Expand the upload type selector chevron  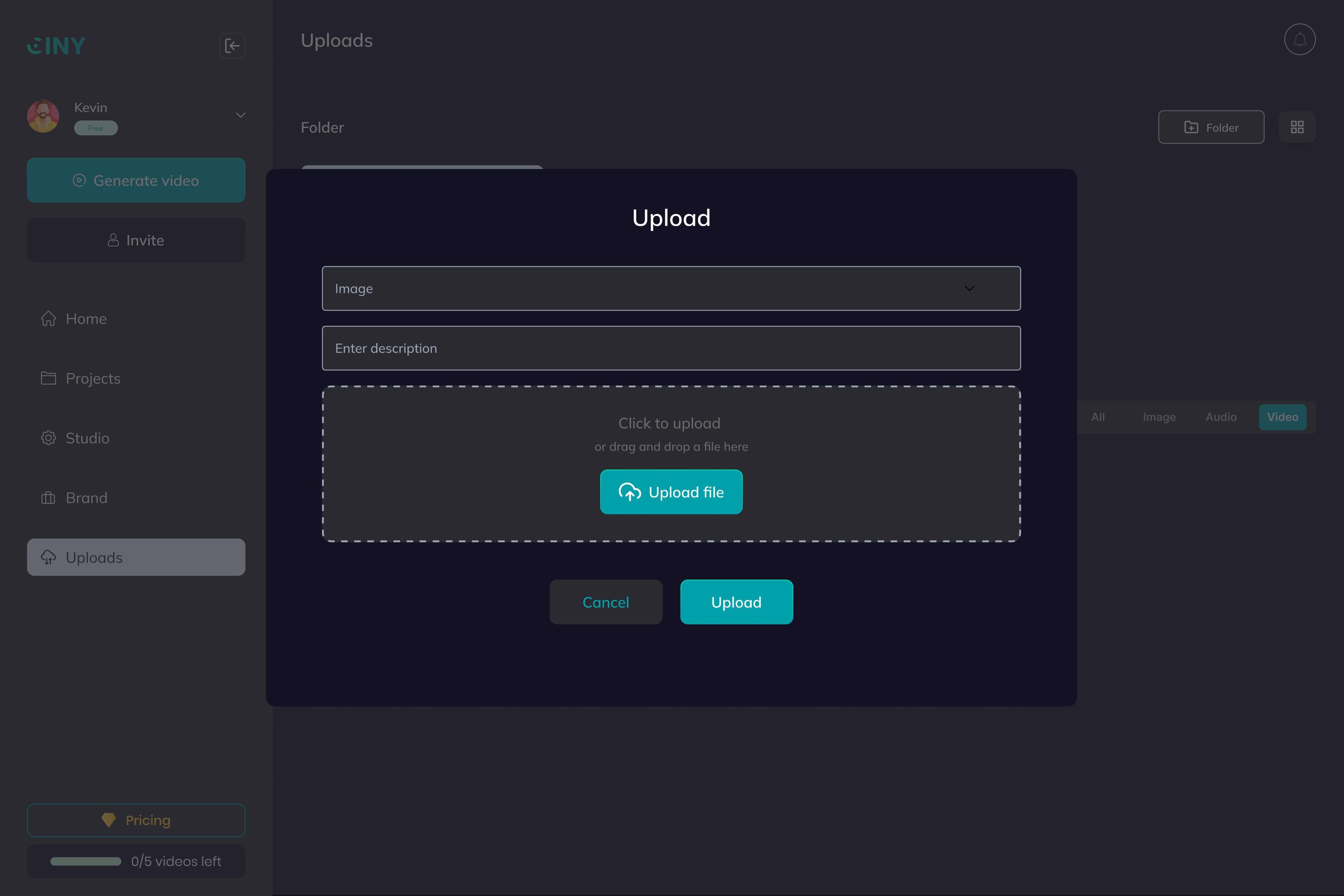click(969, 288)
